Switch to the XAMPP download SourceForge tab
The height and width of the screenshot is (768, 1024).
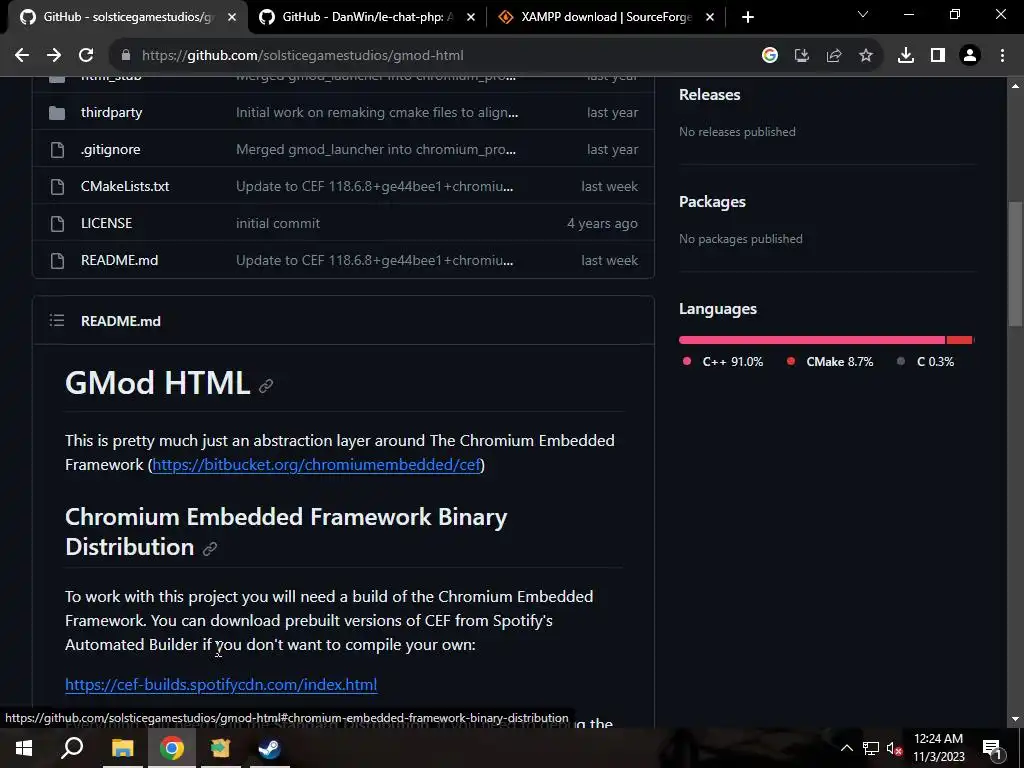pos(607,17)
